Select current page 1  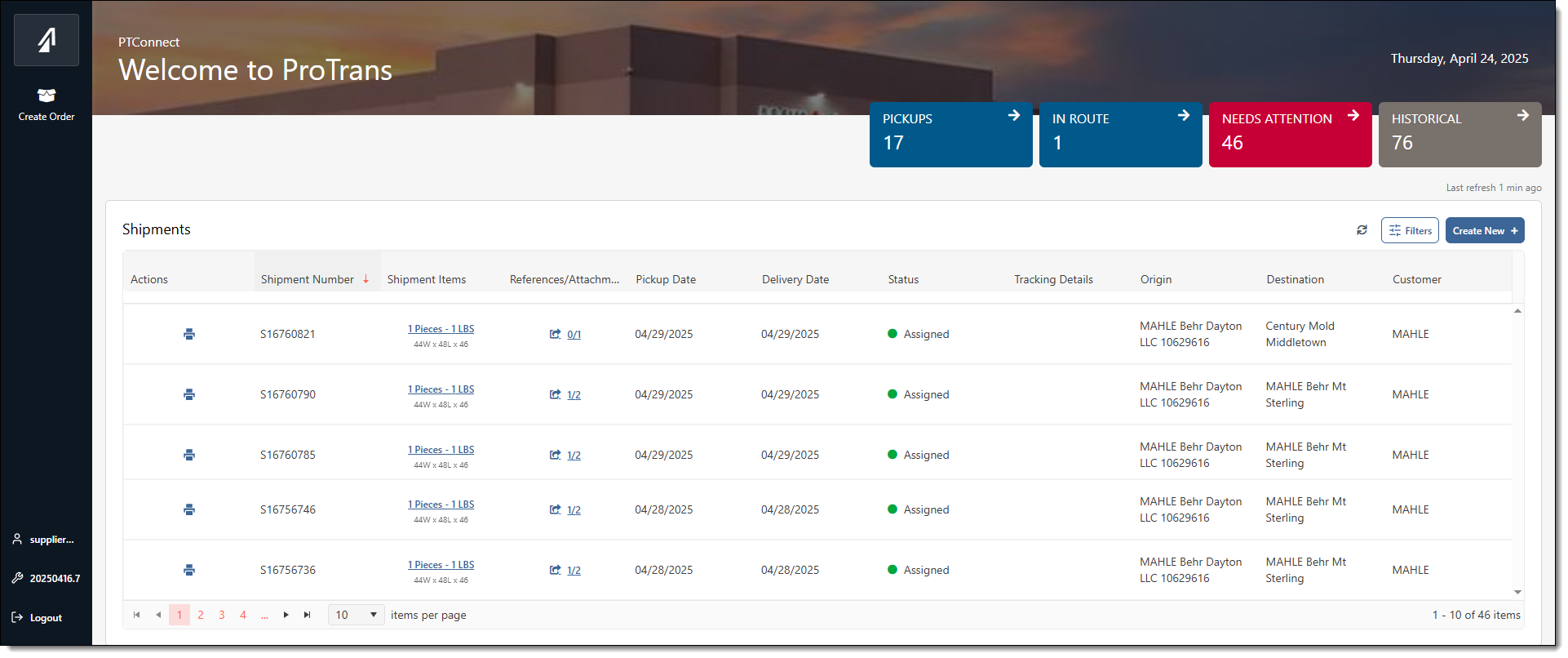point(179,615)
